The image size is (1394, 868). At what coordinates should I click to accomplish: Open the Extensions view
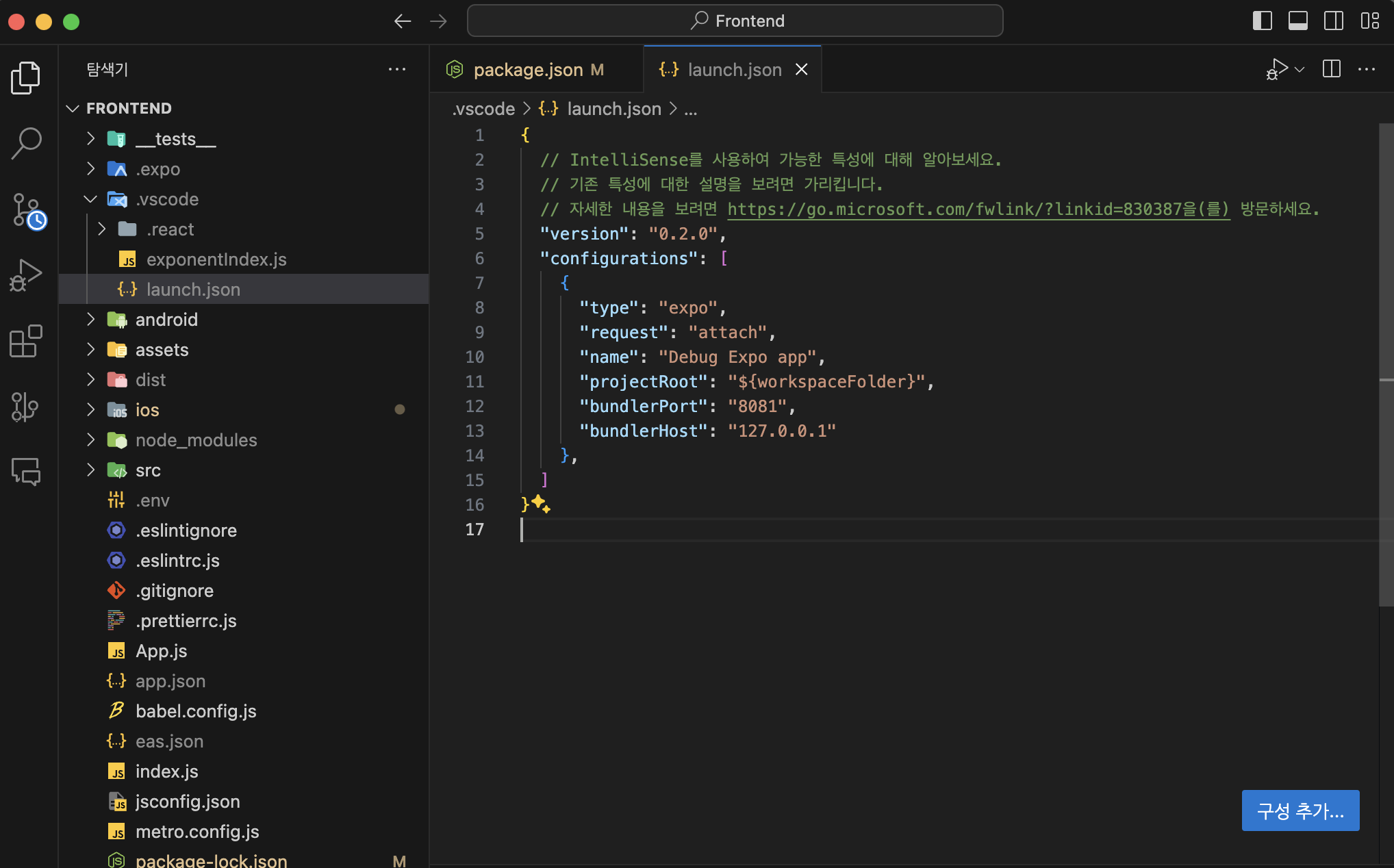click(26, 341)
